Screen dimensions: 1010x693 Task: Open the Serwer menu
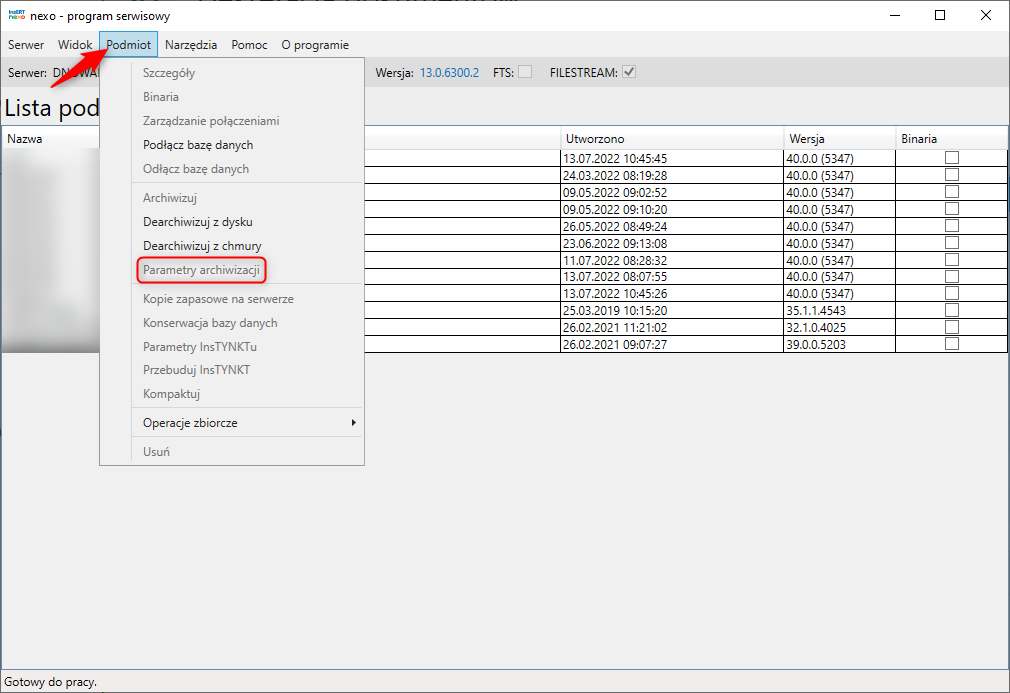coord(26,44)
